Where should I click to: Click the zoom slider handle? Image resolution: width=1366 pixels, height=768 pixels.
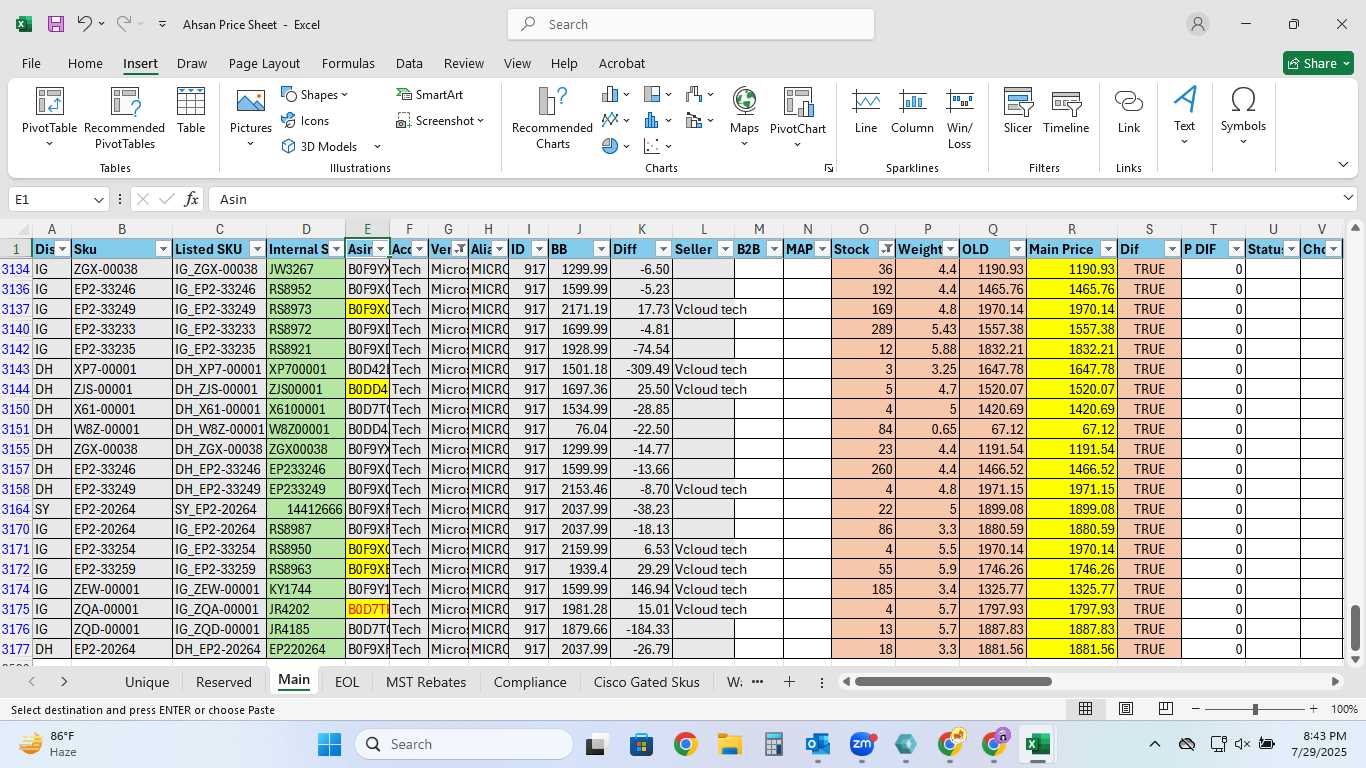point(1255,709)
